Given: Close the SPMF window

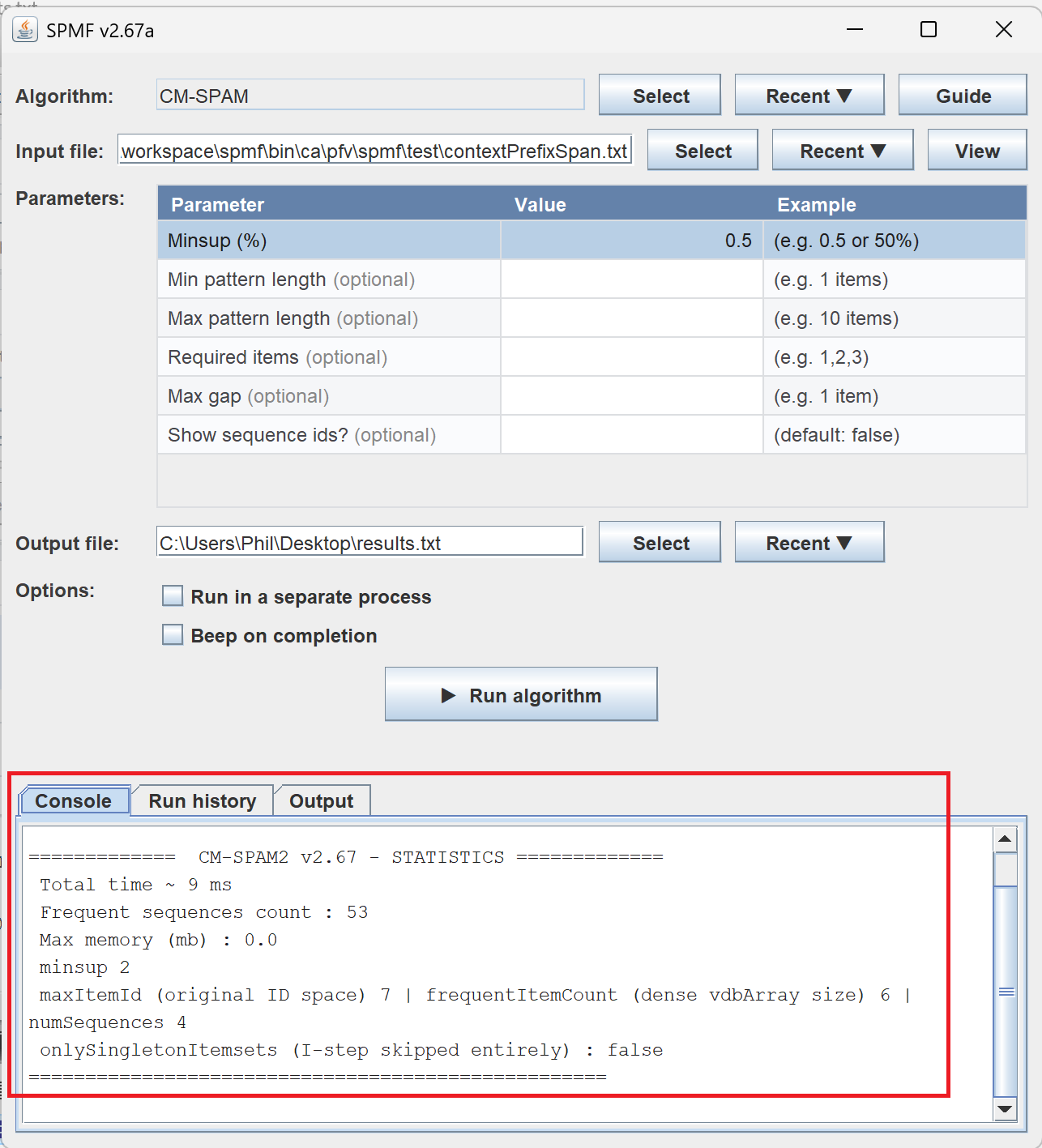Looking at the screenshot, I should click(1004, 30).
